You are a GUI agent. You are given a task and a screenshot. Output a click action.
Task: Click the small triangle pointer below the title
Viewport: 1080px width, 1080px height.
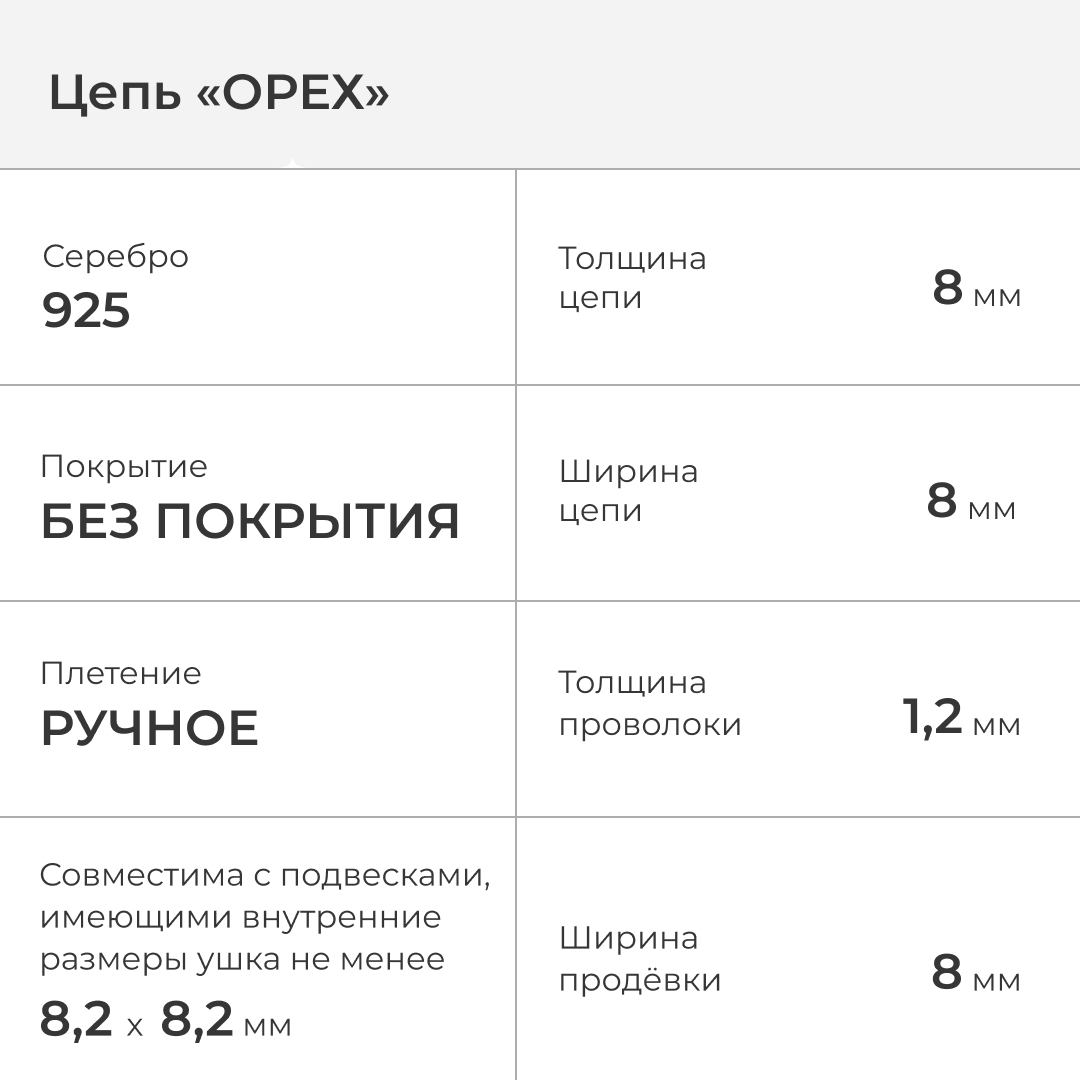click(x=291, y=163)
